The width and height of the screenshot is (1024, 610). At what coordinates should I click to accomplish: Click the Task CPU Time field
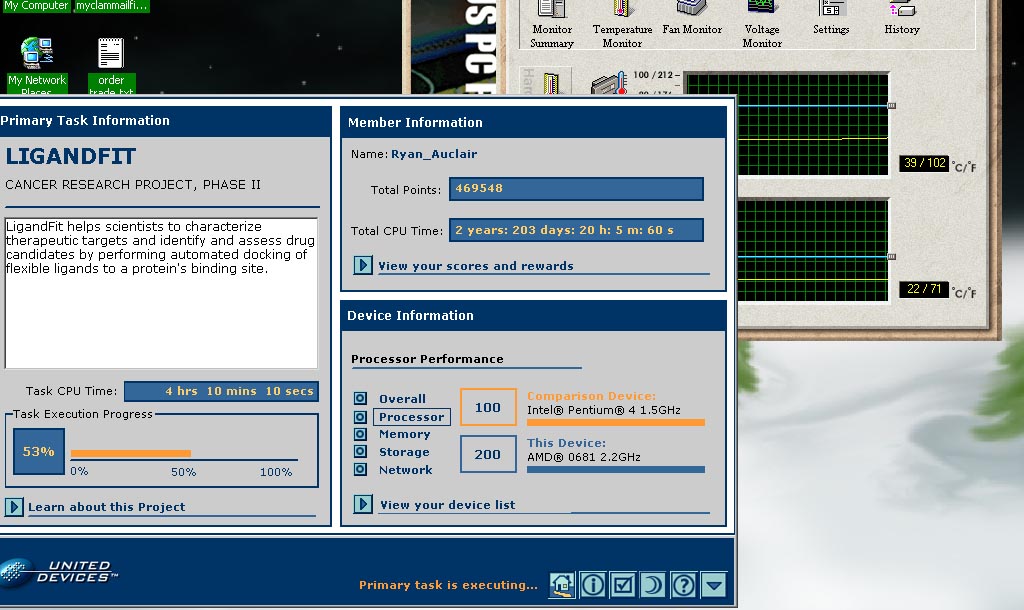(x=221, y=391)
